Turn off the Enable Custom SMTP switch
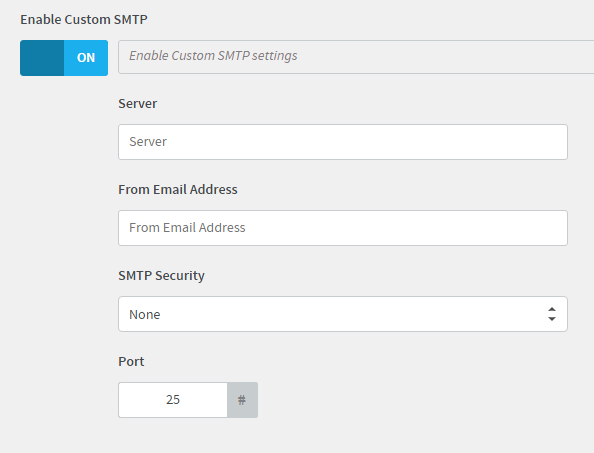This screenshot has width=594, height=453. 64,58
